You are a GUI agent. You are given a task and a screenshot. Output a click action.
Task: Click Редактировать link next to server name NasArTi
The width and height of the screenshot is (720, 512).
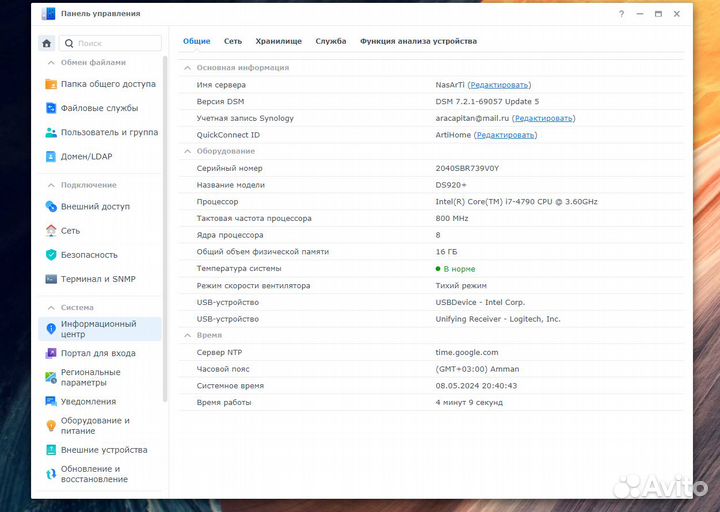499,85
